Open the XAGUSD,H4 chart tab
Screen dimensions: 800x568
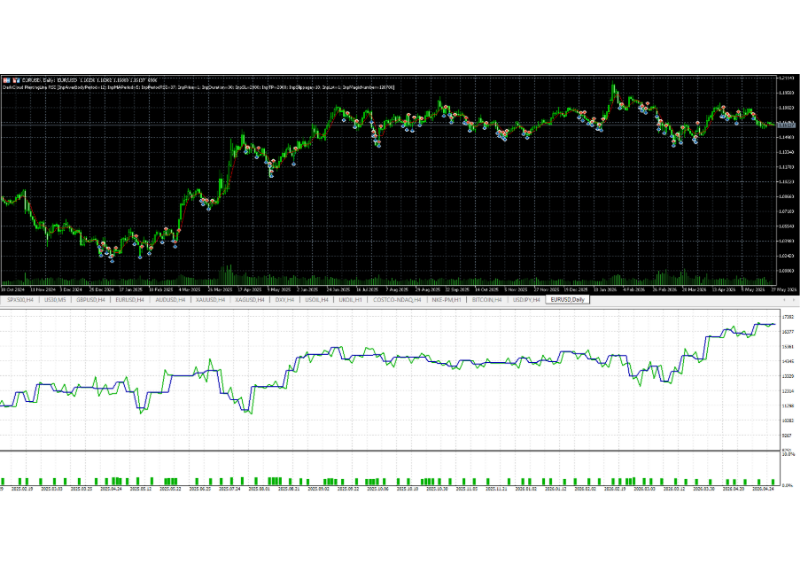pos(249,300)
